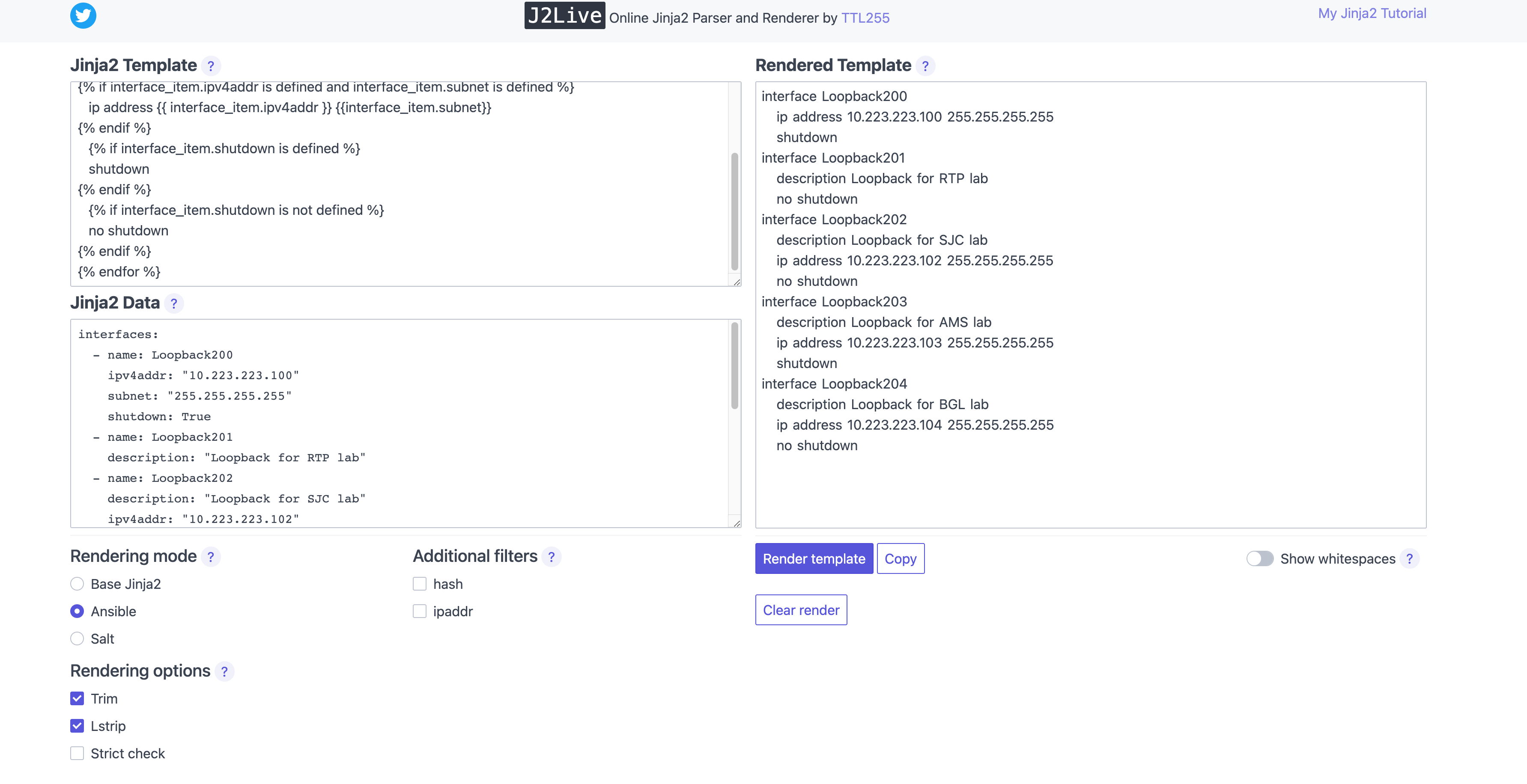
Task: Open help for Rendering options
Action: pyautogui.click(x=224, y=671)
